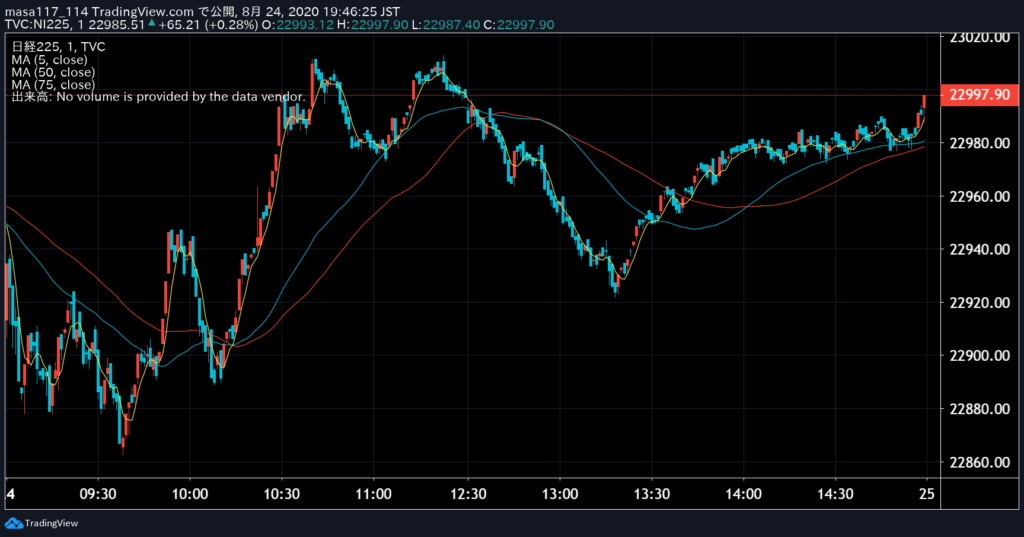
Task: Click the 09:30 time axis label
Action: click(98, 494)
